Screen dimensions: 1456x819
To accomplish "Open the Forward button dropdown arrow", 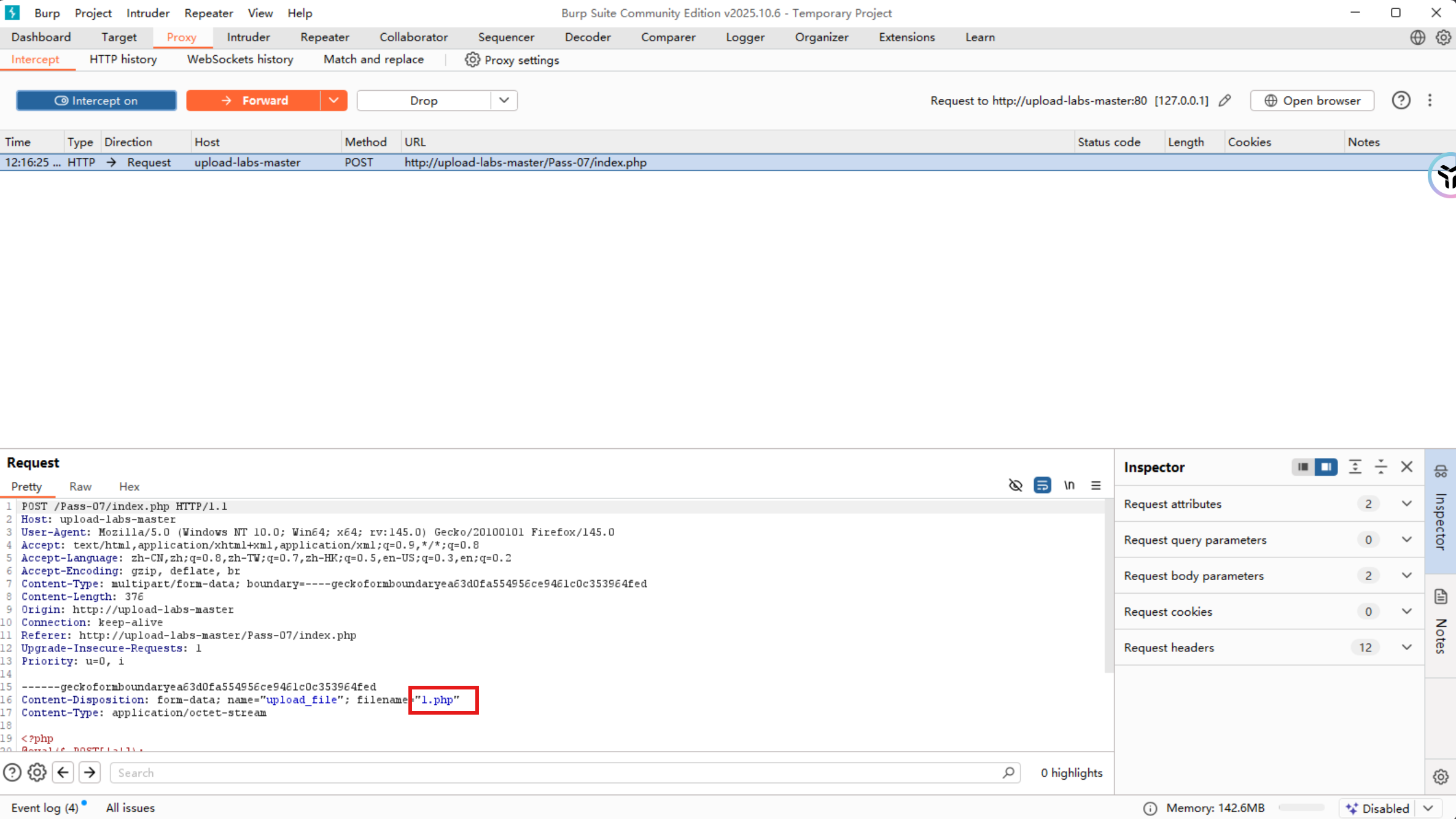I will 333,101.
